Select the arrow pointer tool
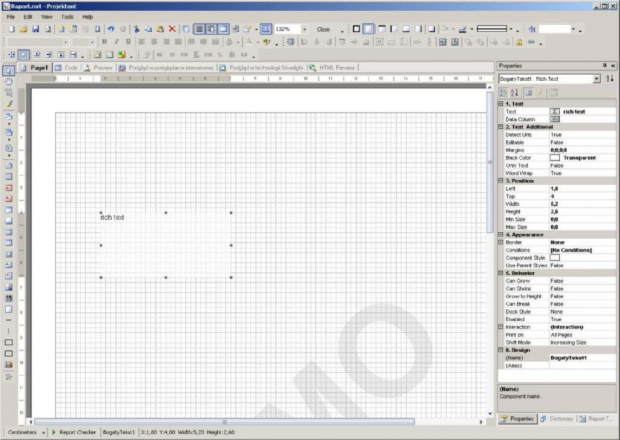This screenshot has width=620, height=440. tap(9, 71)
